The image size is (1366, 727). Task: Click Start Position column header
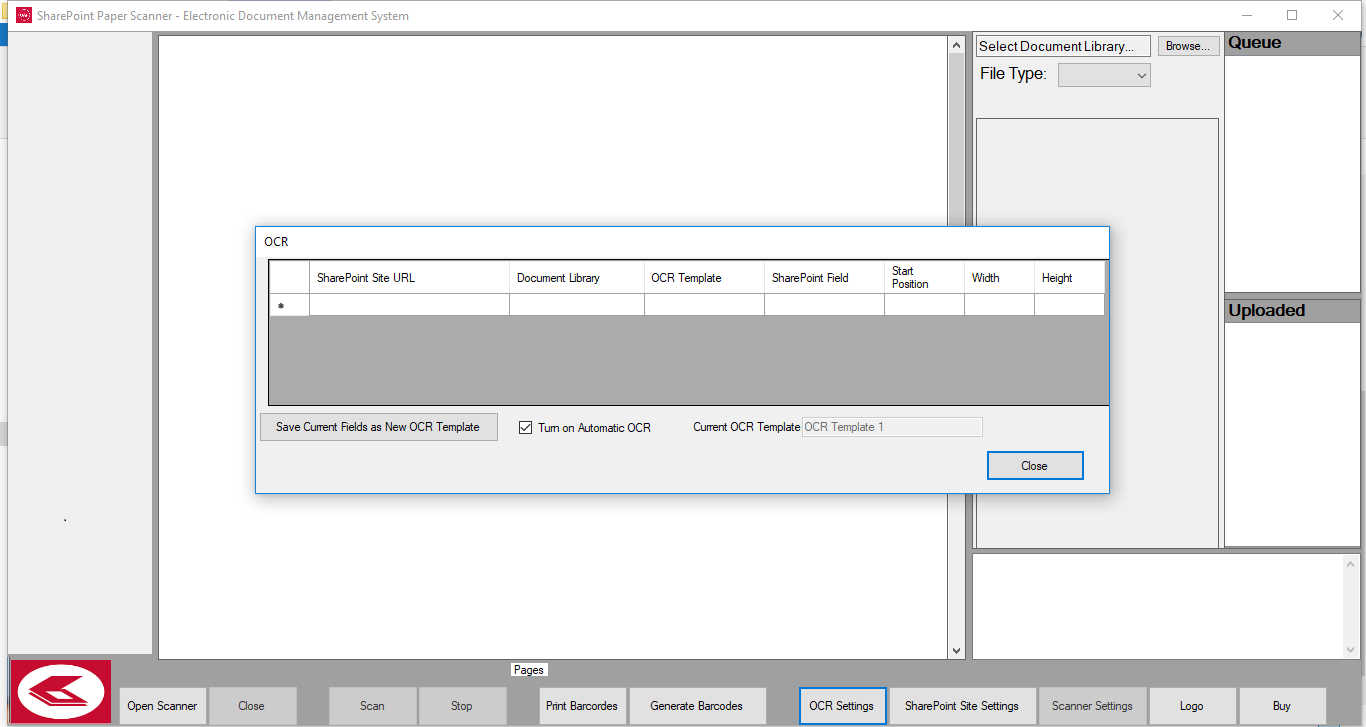pyautogui.click(x=924, y=278)
